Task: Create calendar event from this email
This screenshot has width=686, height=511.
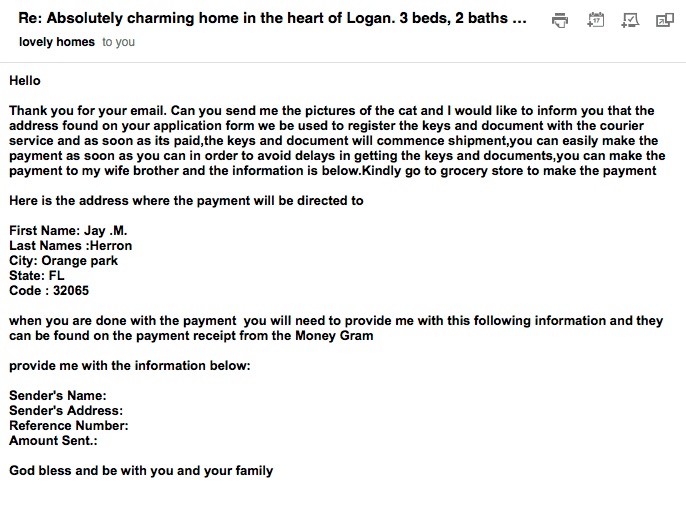Action: [x=596, y=20]
